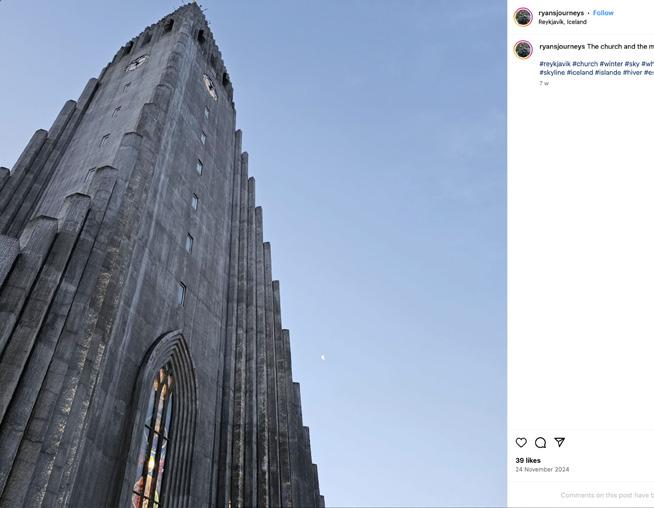Open ryansjourneys username in header
This screenshot has width=654, height=508.
tap(561, 13)
